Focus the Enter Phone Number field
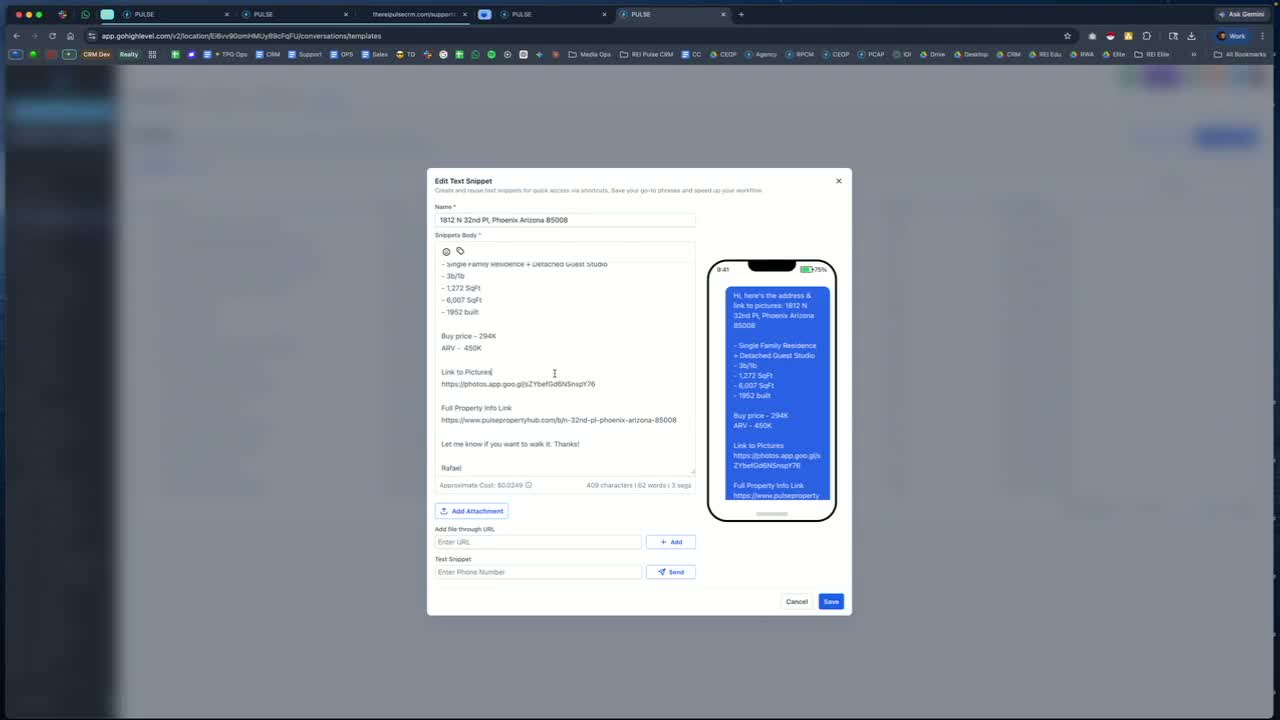The width and height of the screenshot is (1280, 720). pyautogui.click(x=538, y=572)
